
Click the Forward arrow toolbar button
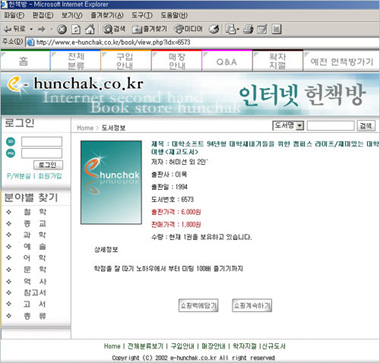click(x=41, y=29)
